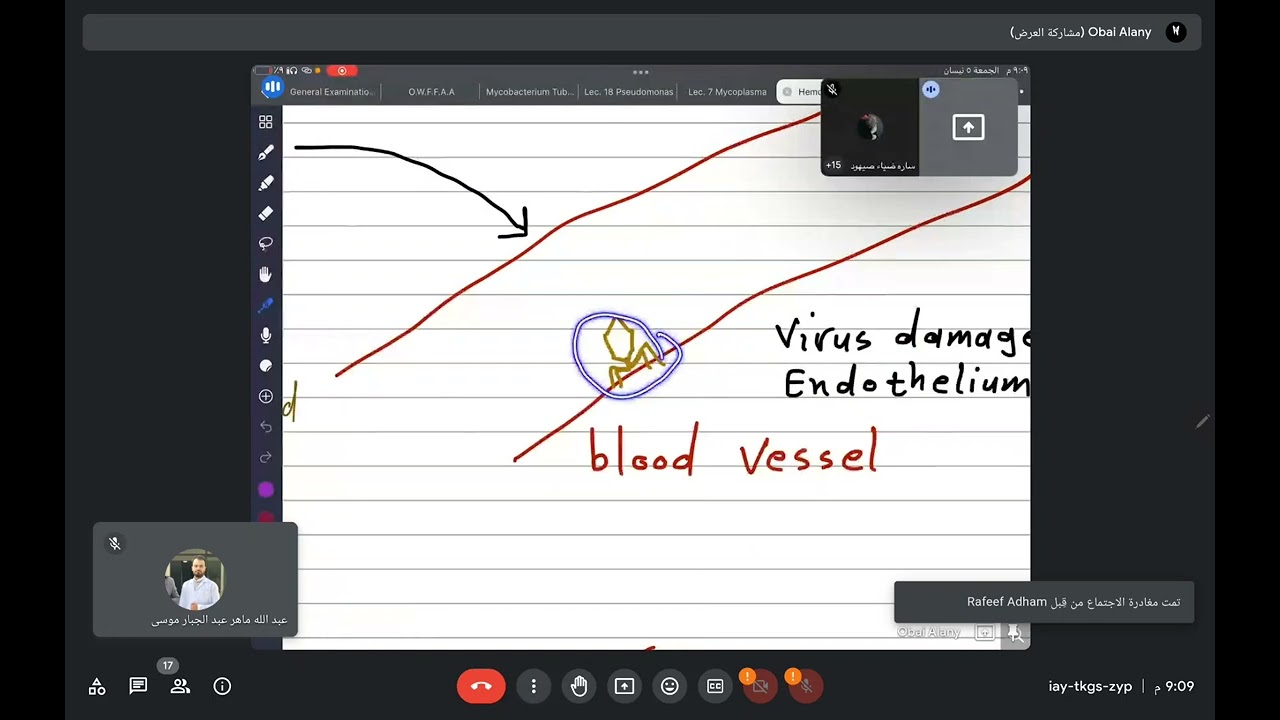
Task: Open the muted participant video tile
Action: pyautogui.click(x=870, y=127)
